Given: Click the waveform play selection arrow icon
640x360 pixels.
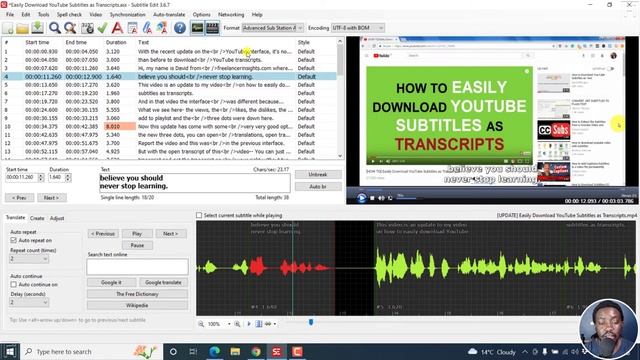Looking at the screenshot, I should pos(249,324).
